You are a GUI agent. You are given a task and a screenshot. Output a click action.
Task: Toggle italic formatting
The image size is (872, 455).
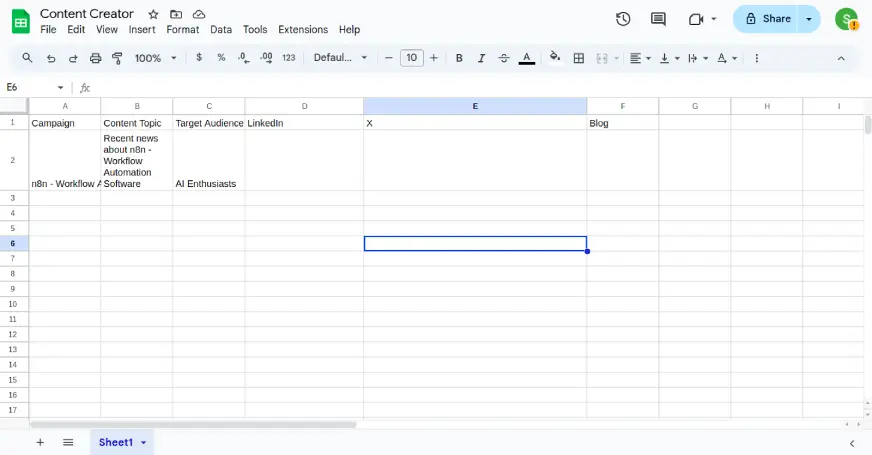(x=481, y=58)
